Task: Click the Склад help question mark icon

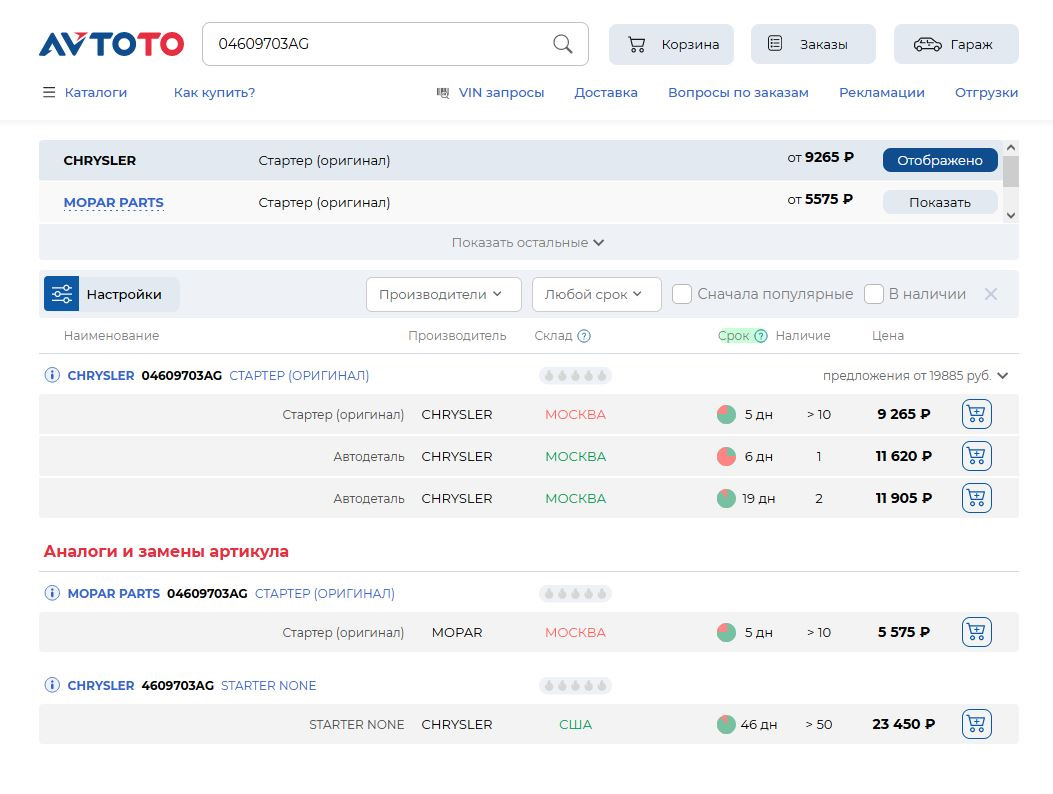Action: (584, 336)
